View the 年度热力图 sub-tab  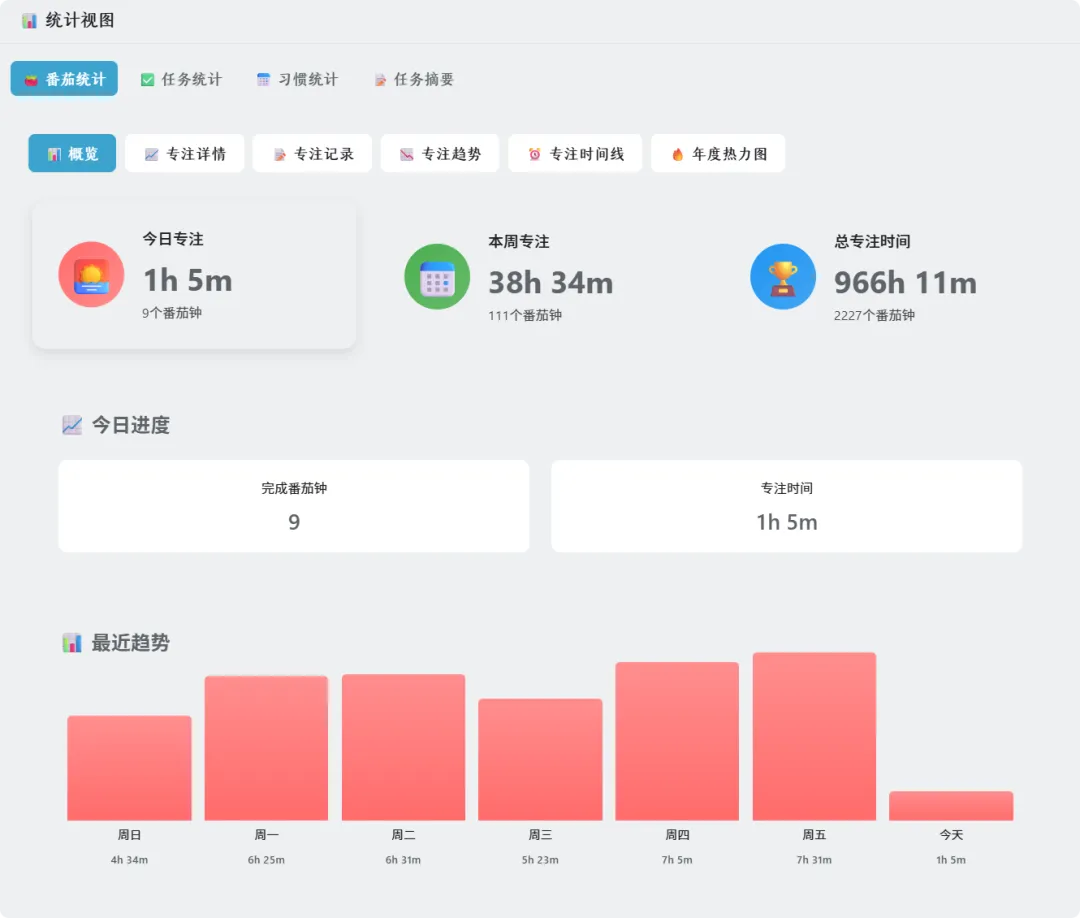coord(718,154)
